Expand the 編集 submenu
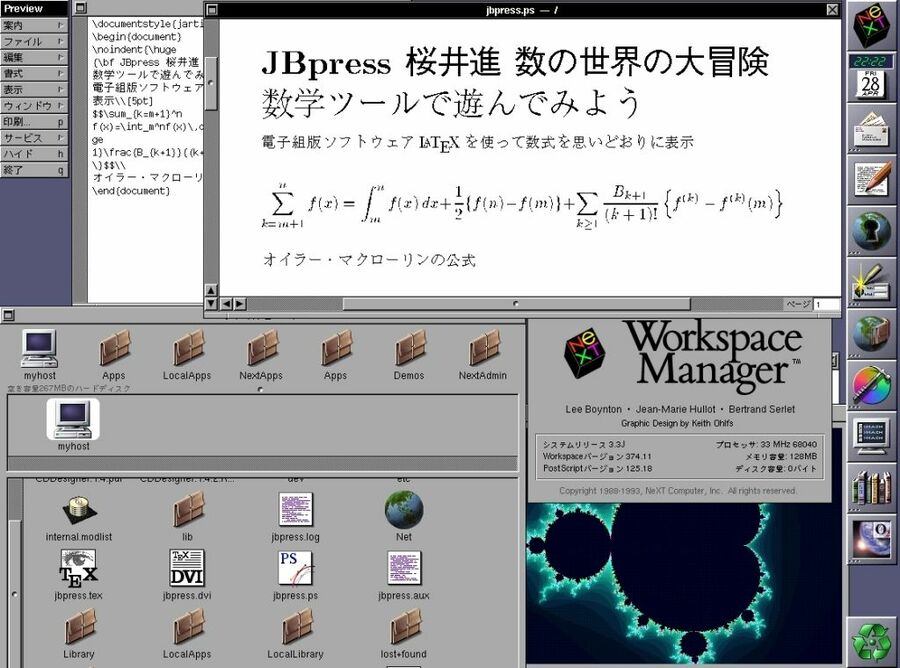 (35, 58)
